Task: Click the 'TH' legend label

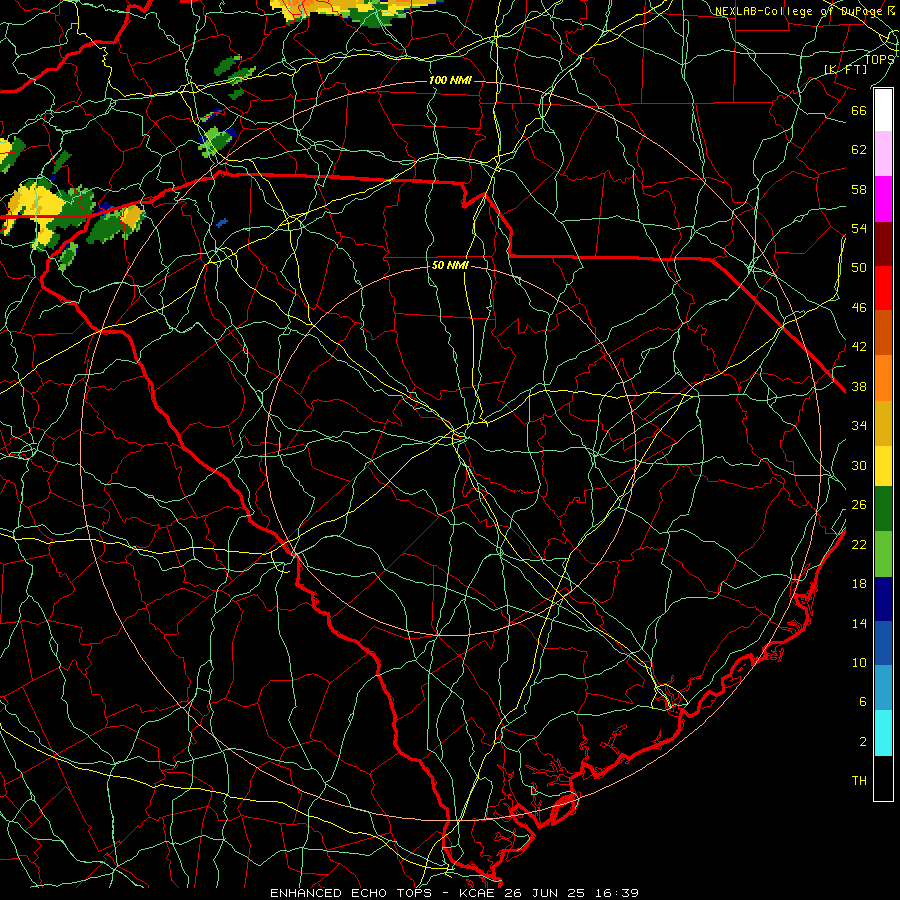Action: click(859, 781)
